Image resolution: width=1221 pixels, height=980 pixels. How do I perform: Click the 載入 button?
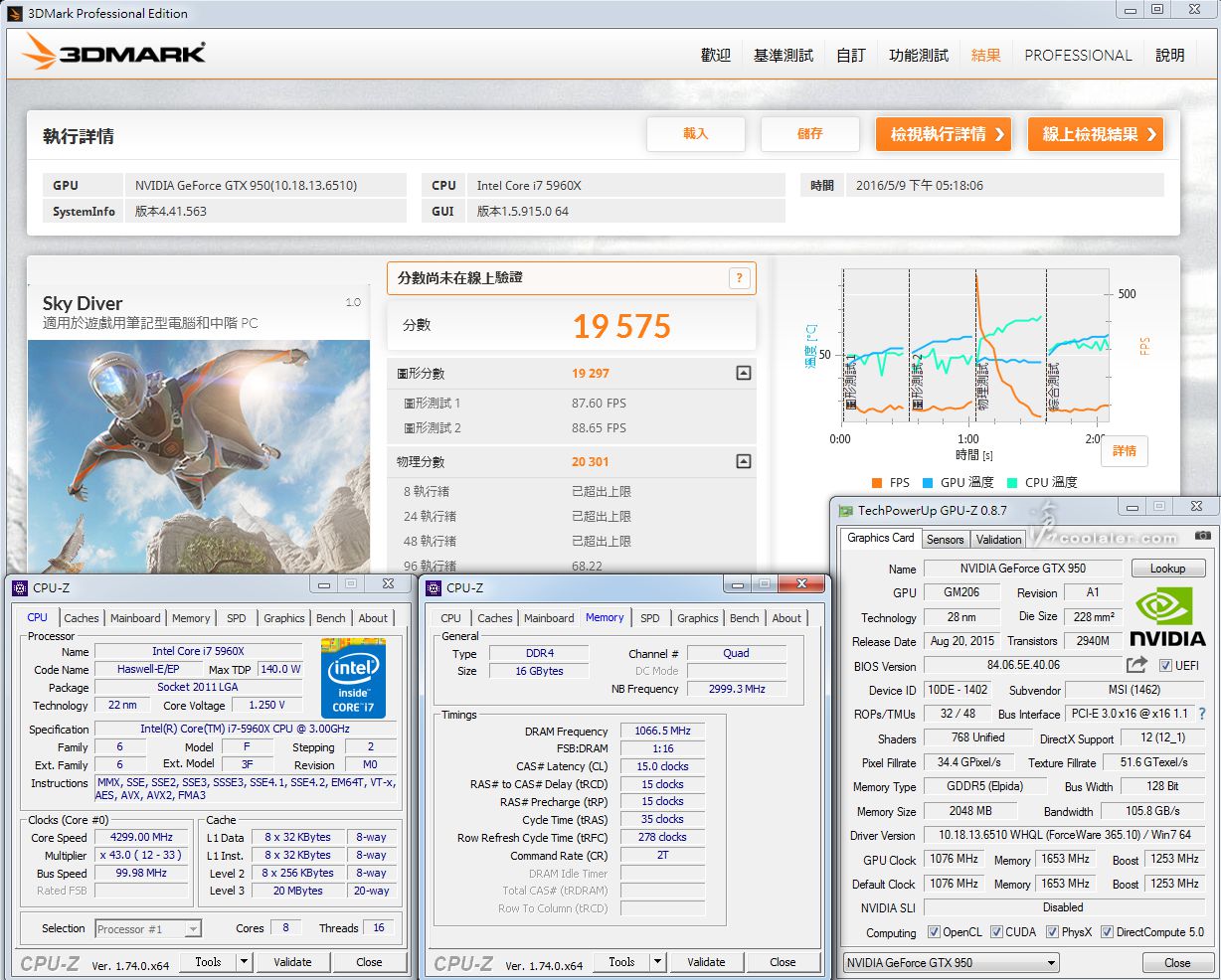click(696, 134)
